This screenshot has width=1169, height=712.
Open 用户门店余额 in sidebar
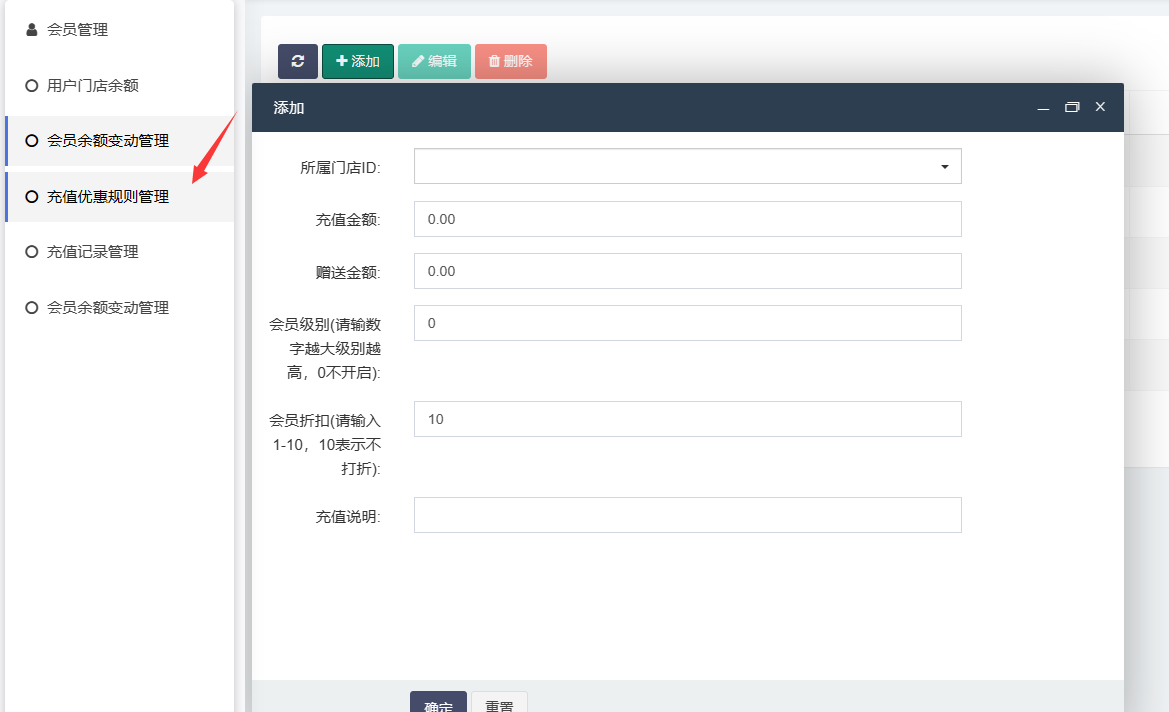click(119, 86)
